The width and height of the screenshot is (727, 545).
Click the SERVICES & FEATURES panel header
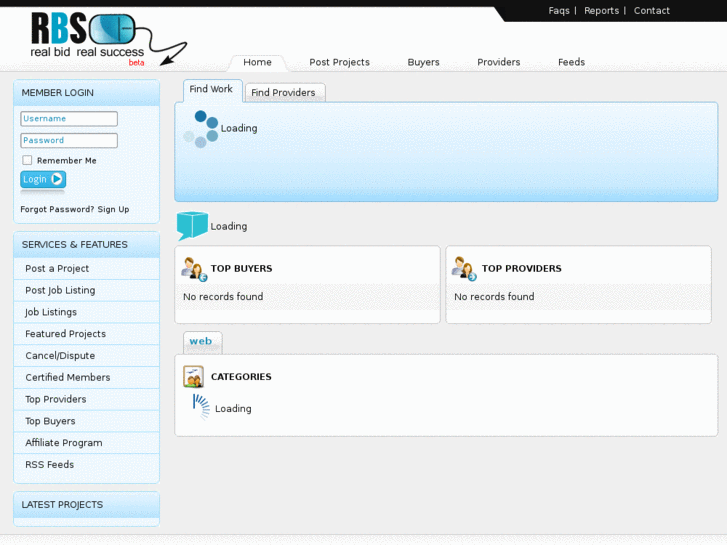point(86,244)
